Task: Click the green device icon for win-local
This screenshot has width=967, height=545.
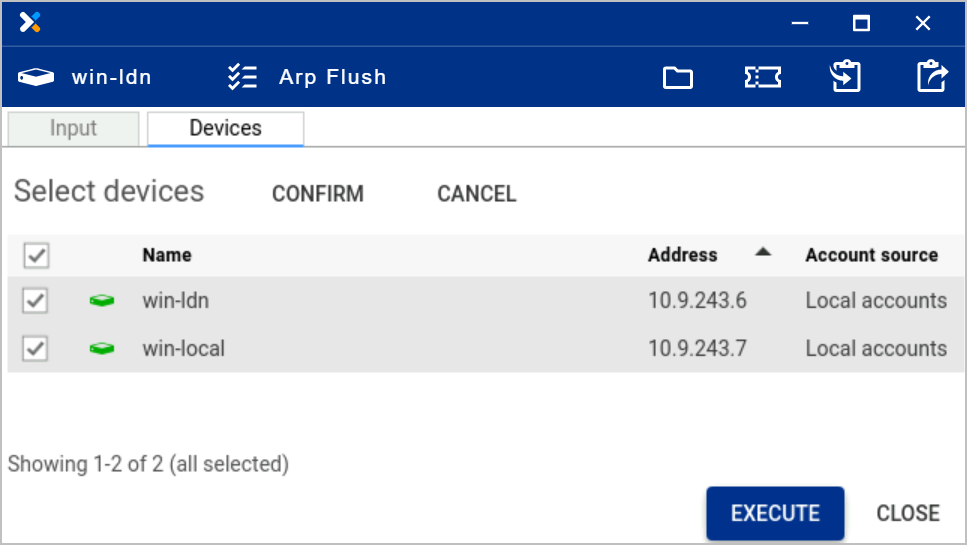Action: 102,349
